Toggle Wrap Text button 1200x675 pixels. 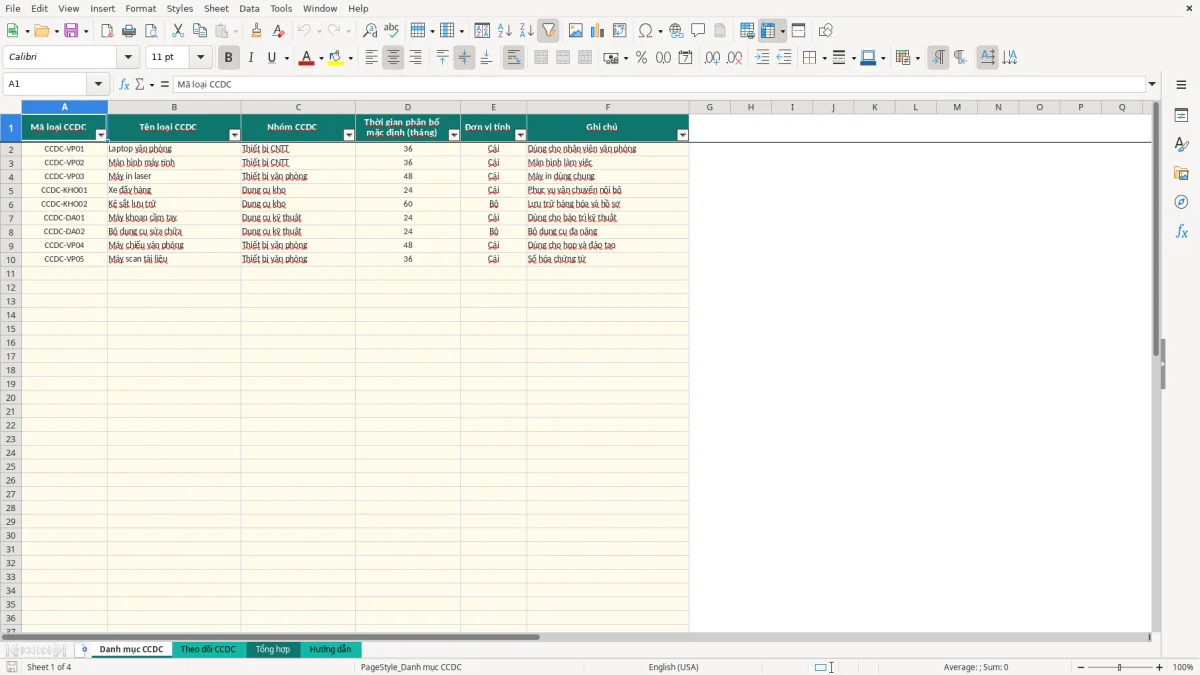tap(514, 58)
